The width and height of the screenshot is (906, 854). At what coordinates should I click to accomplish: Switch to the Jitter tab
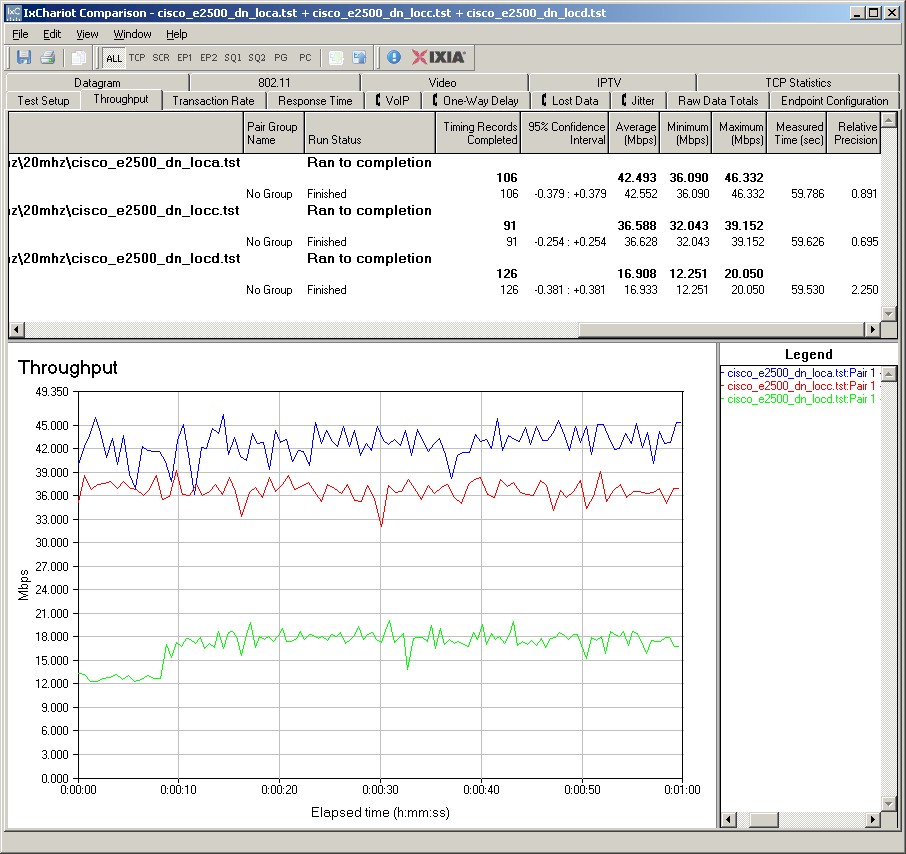coord(638,101)
